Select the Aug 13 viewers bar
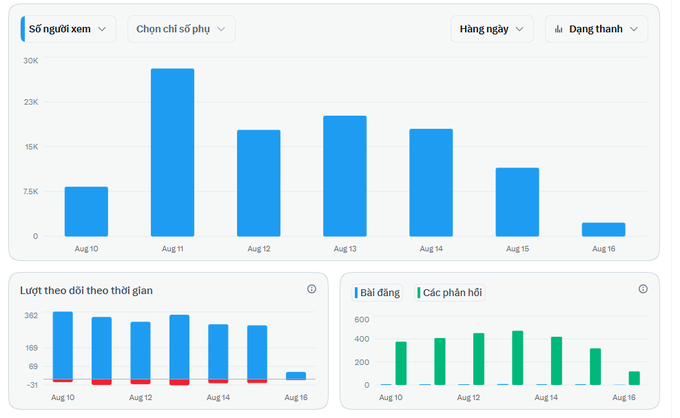Image resolution: width=680 pixels, height=418 pixels. coord(345,176)
